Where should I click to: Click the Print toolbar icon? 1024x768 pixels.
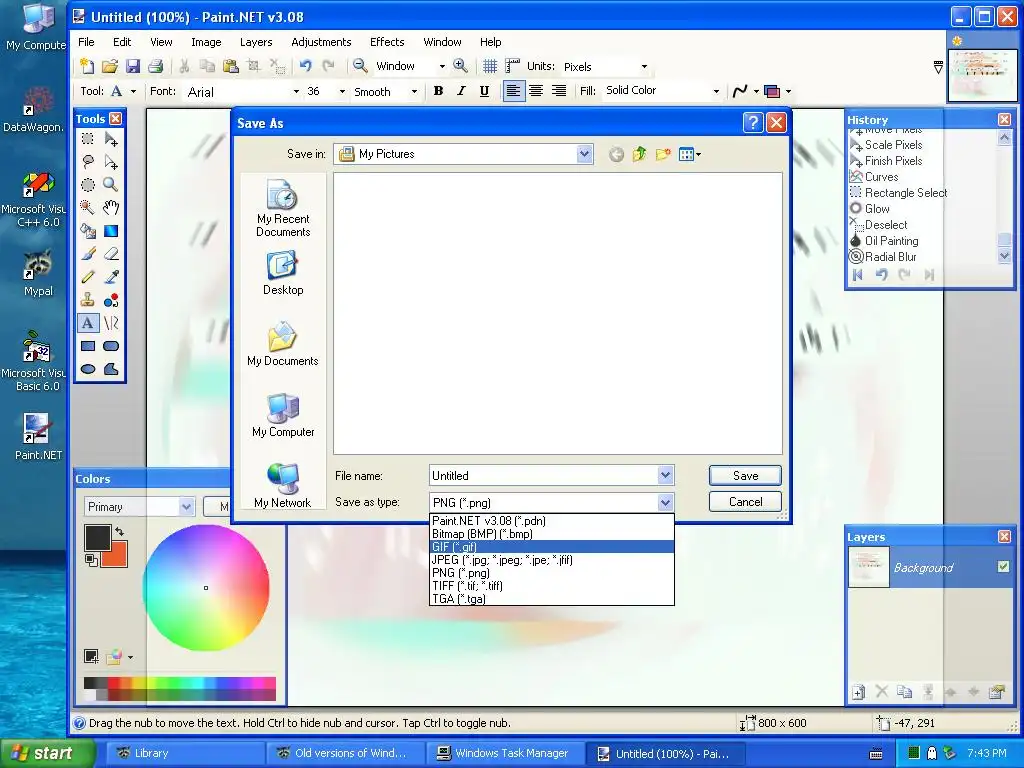pyautogui.click(x=155, y=66)
